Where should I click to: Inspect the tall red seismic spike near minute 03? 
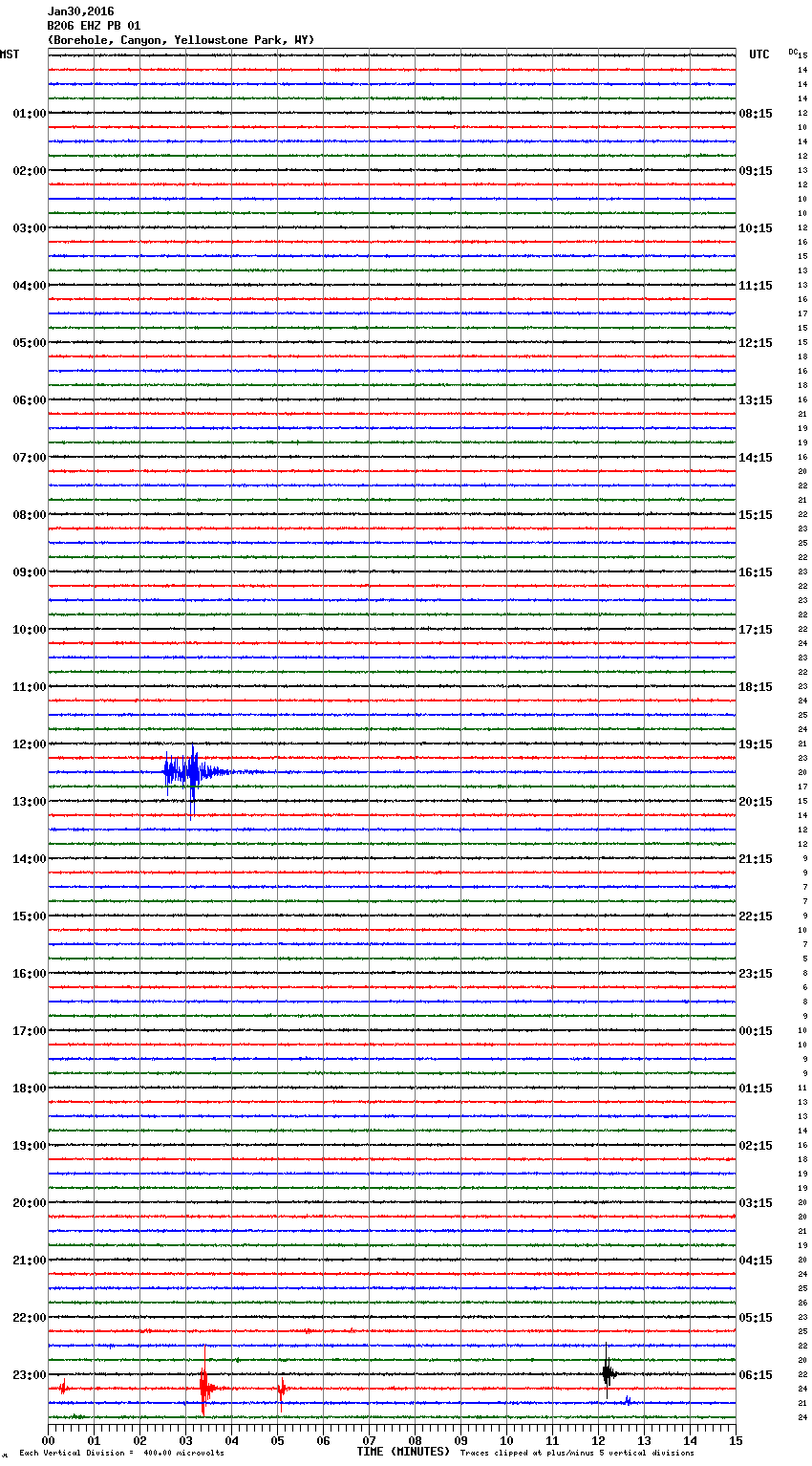click(204, 1382)
